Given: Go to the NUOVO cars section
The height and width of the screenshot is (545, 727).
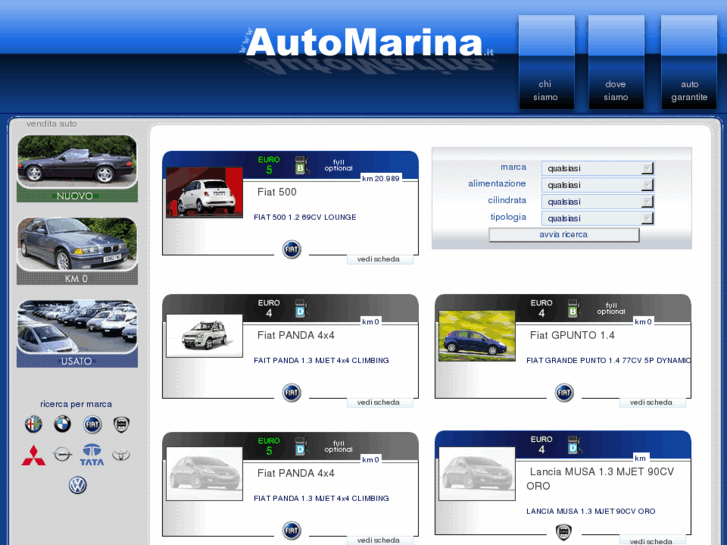Looking at the screenshot, I should (x=77, y=168).
